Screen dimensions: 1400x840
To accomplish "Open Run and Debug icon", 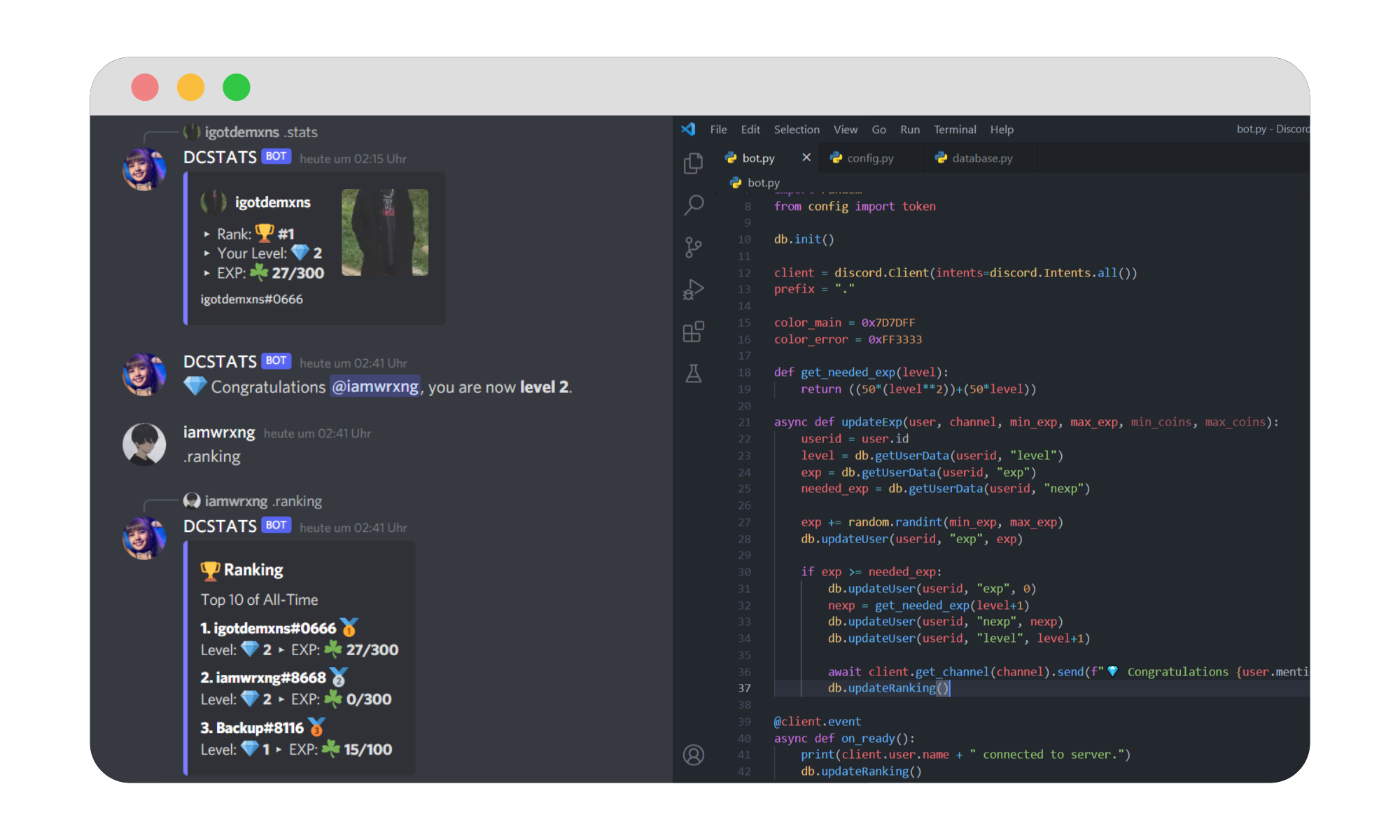I will [x=693, y=289].
